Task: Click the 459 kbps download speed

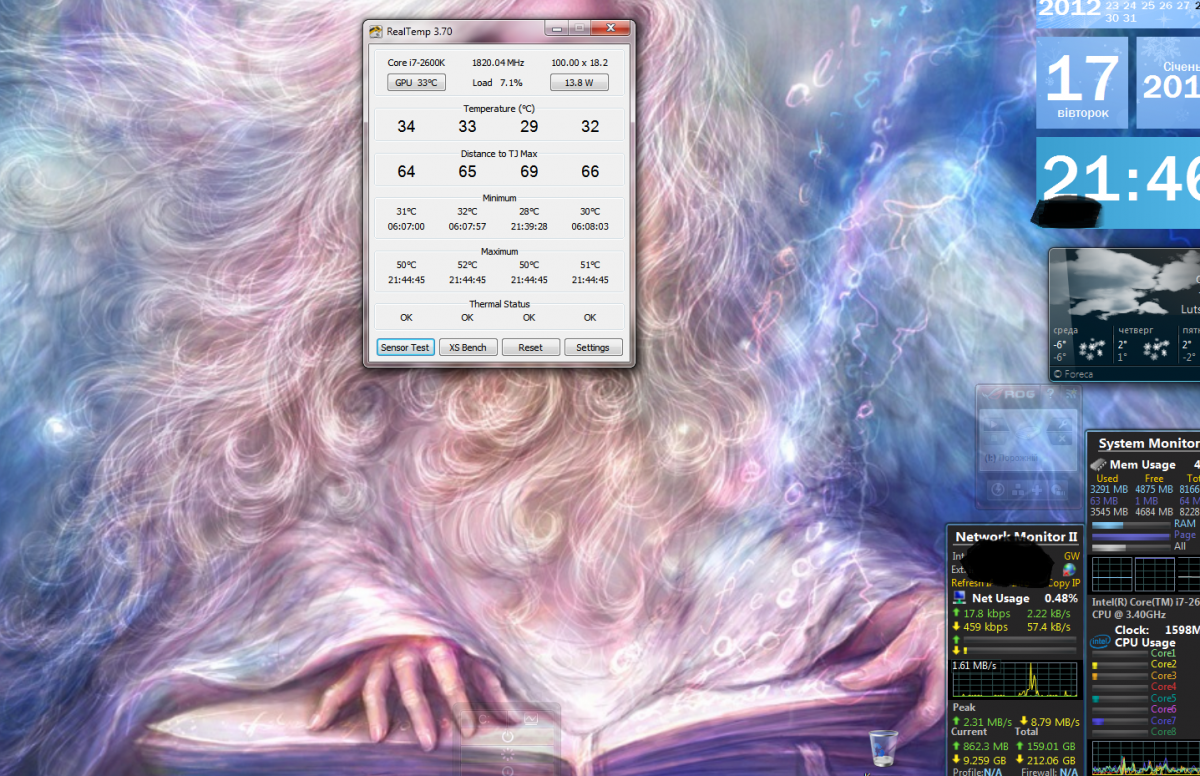Action: pyautogui.click(x=986, y=627)
